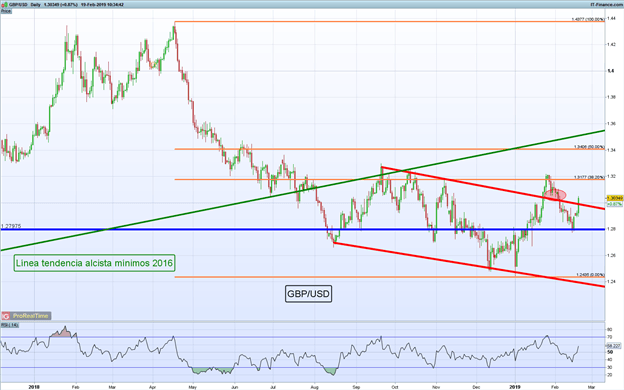Click the 1.27975 support level label
This screenshot has height=390, width=624.
(x=11, y=226)
